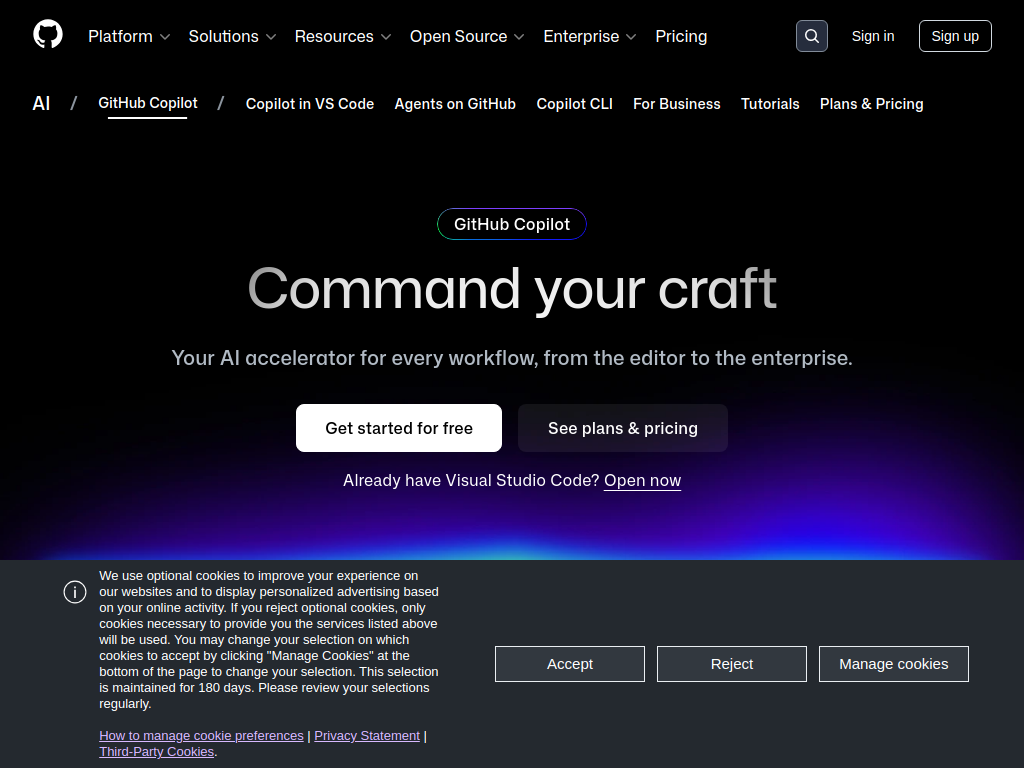Open the Enterprise dropdown menu
Screen dimensions: 1024x768
tap(590, 36)
